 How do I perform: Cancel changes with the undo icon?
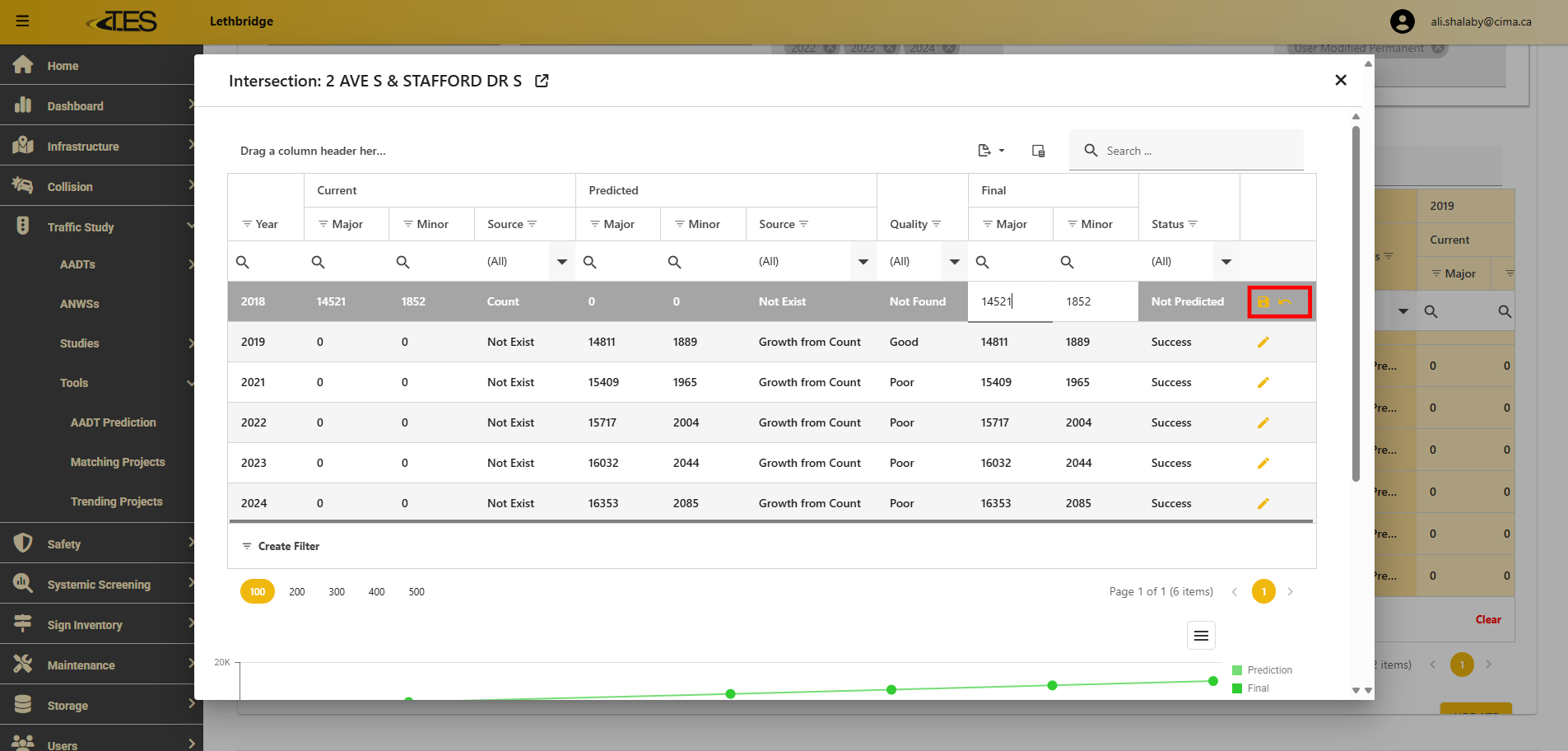click(1285, 302)
